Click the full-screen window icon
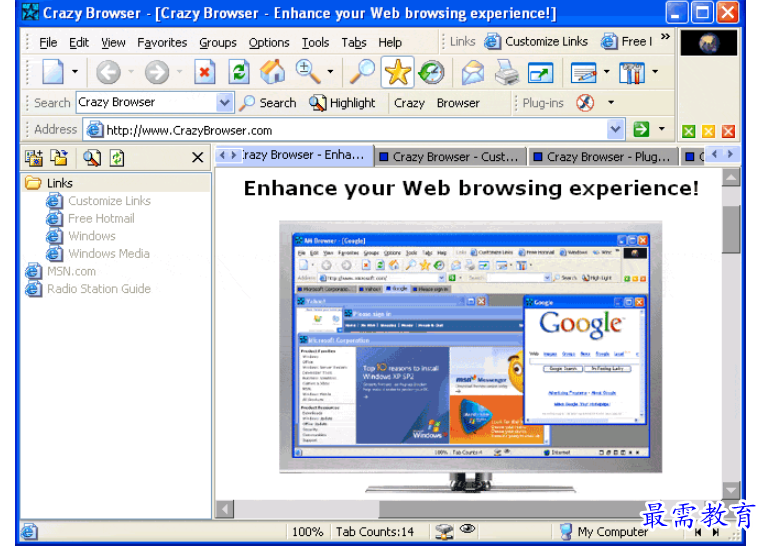 click(541, 73)
